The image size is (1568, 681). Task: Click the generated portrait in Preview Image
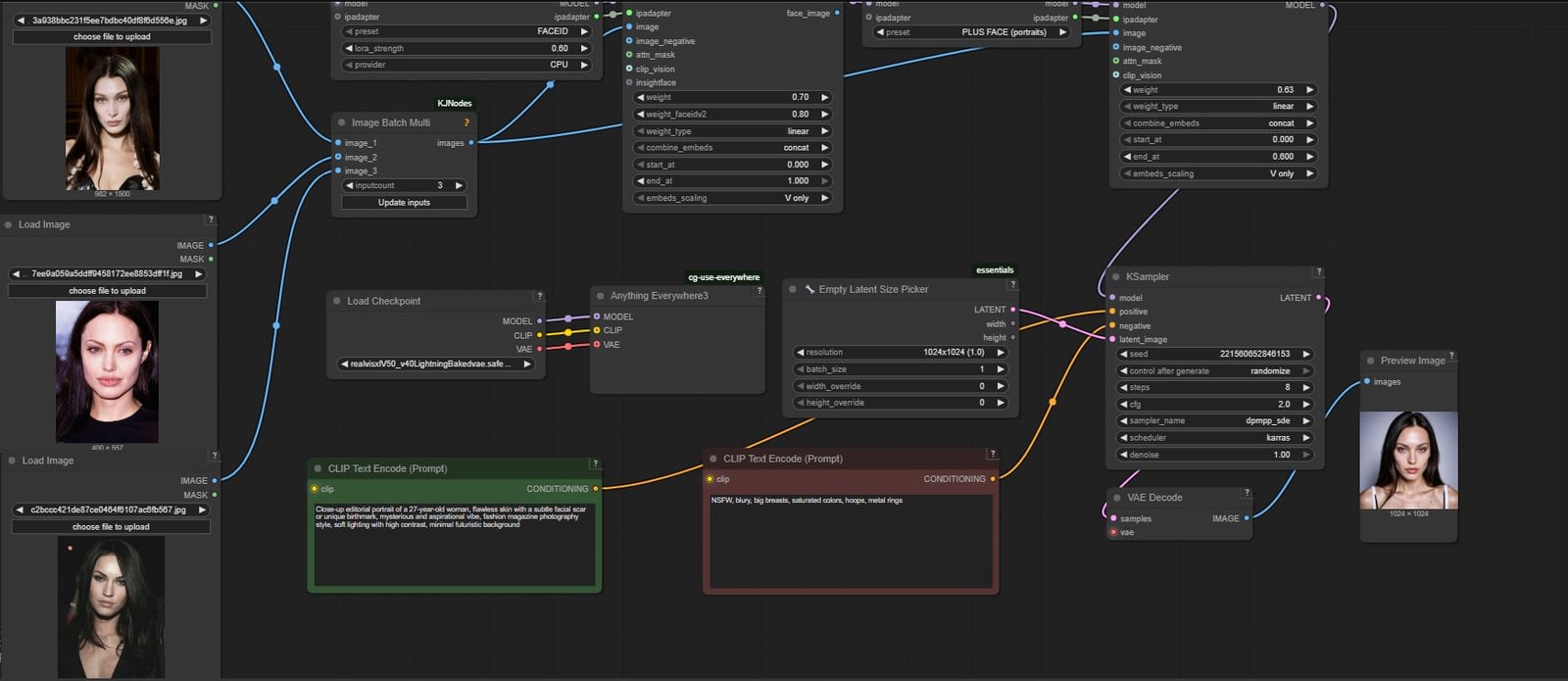pos(1408,460)
